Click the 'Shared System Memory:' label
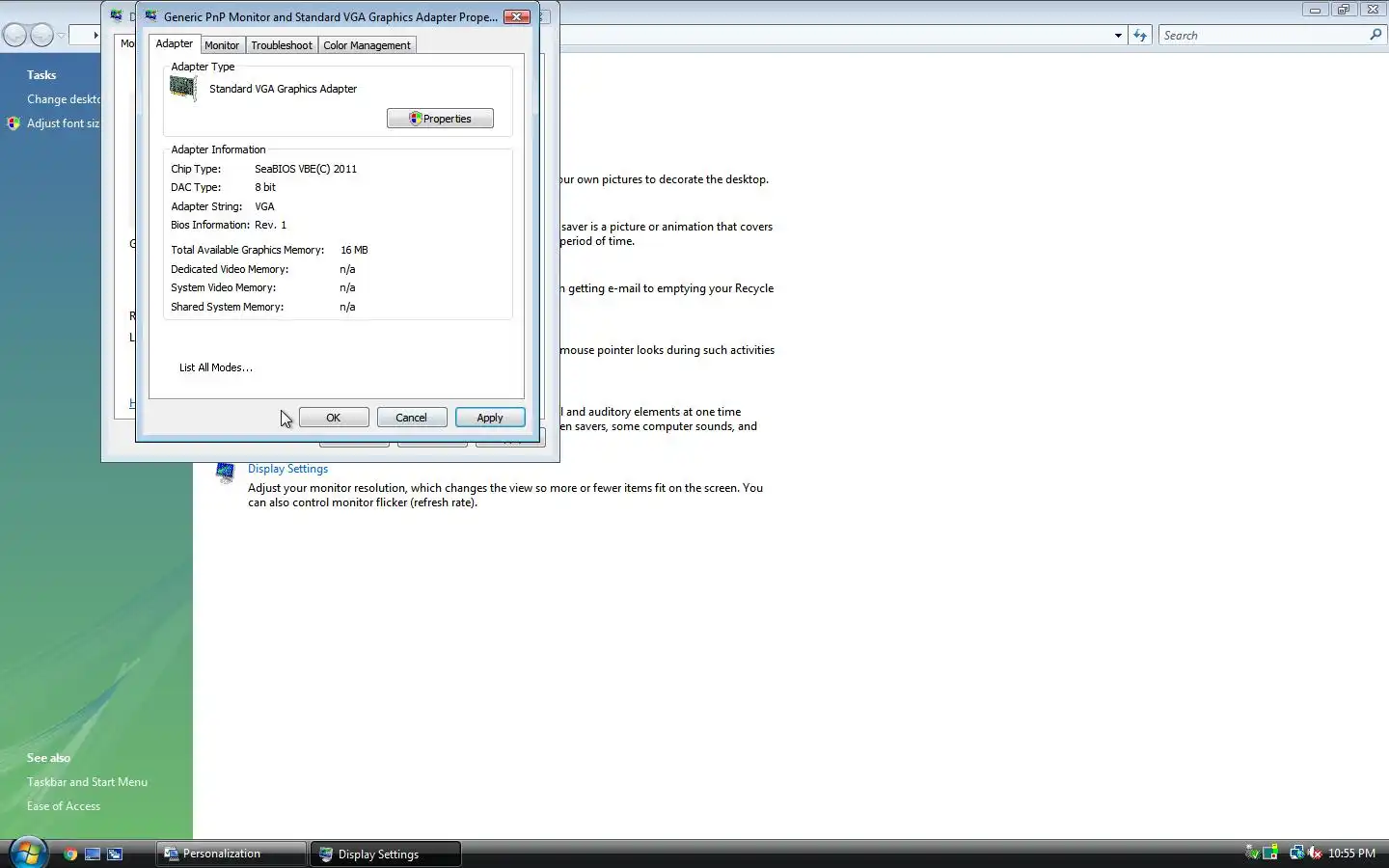Image resolution: width=1389 pixels, height=868 pixels. (x=228, y=307)
